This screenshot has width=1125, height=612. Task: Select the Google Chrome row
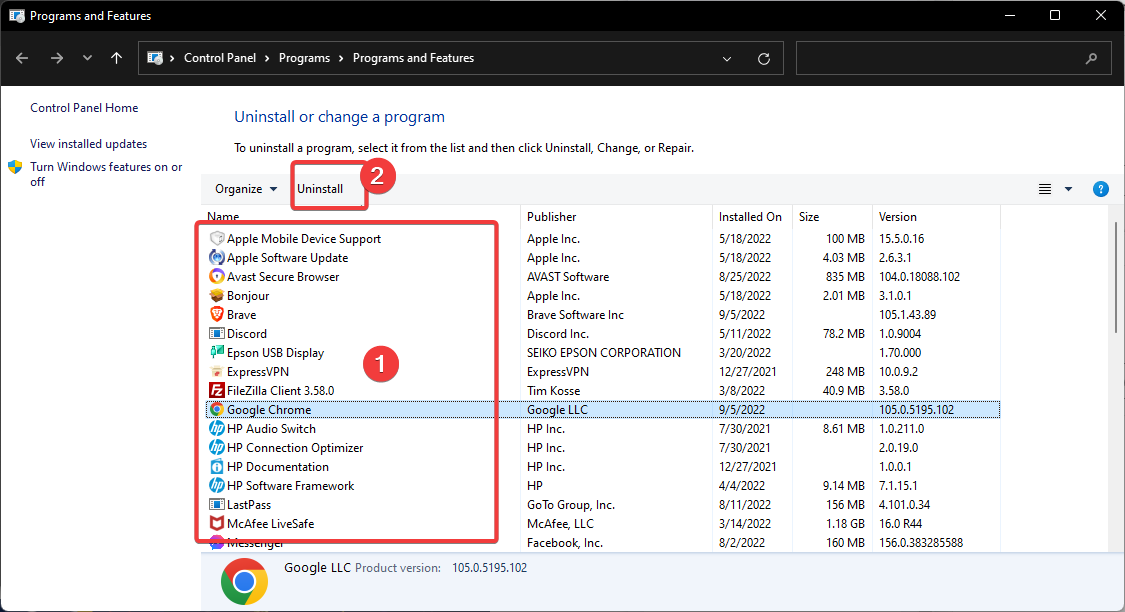[603, 410]
